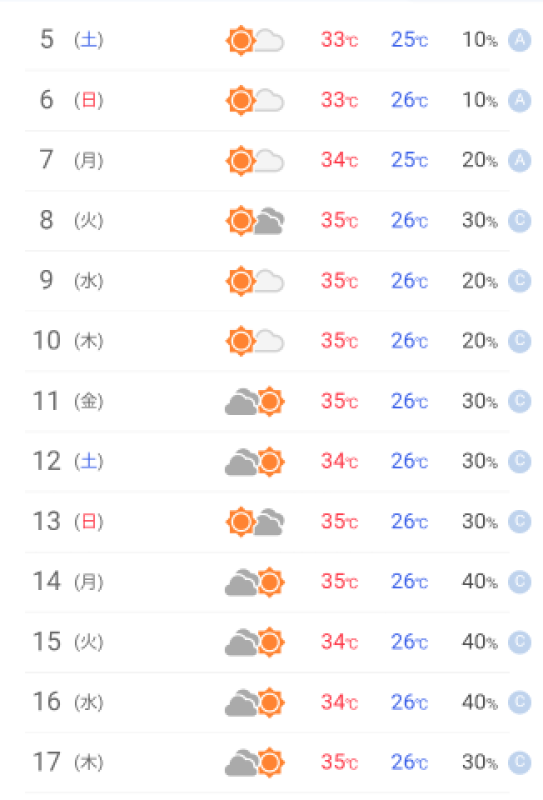543x800 pixels.
Task: Click the reliability C badge for day 12
Action: (x=520, y=461)
